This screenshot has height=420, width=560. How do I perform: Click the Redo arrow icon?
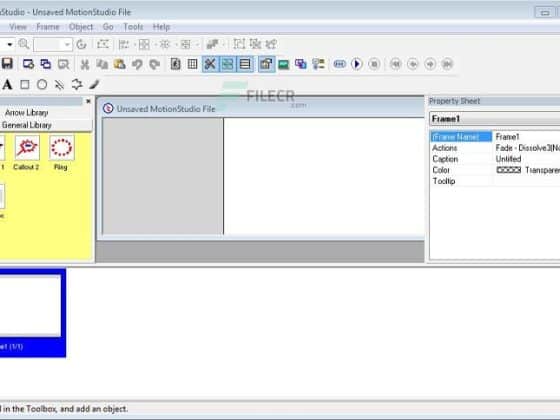click(154, 64)
